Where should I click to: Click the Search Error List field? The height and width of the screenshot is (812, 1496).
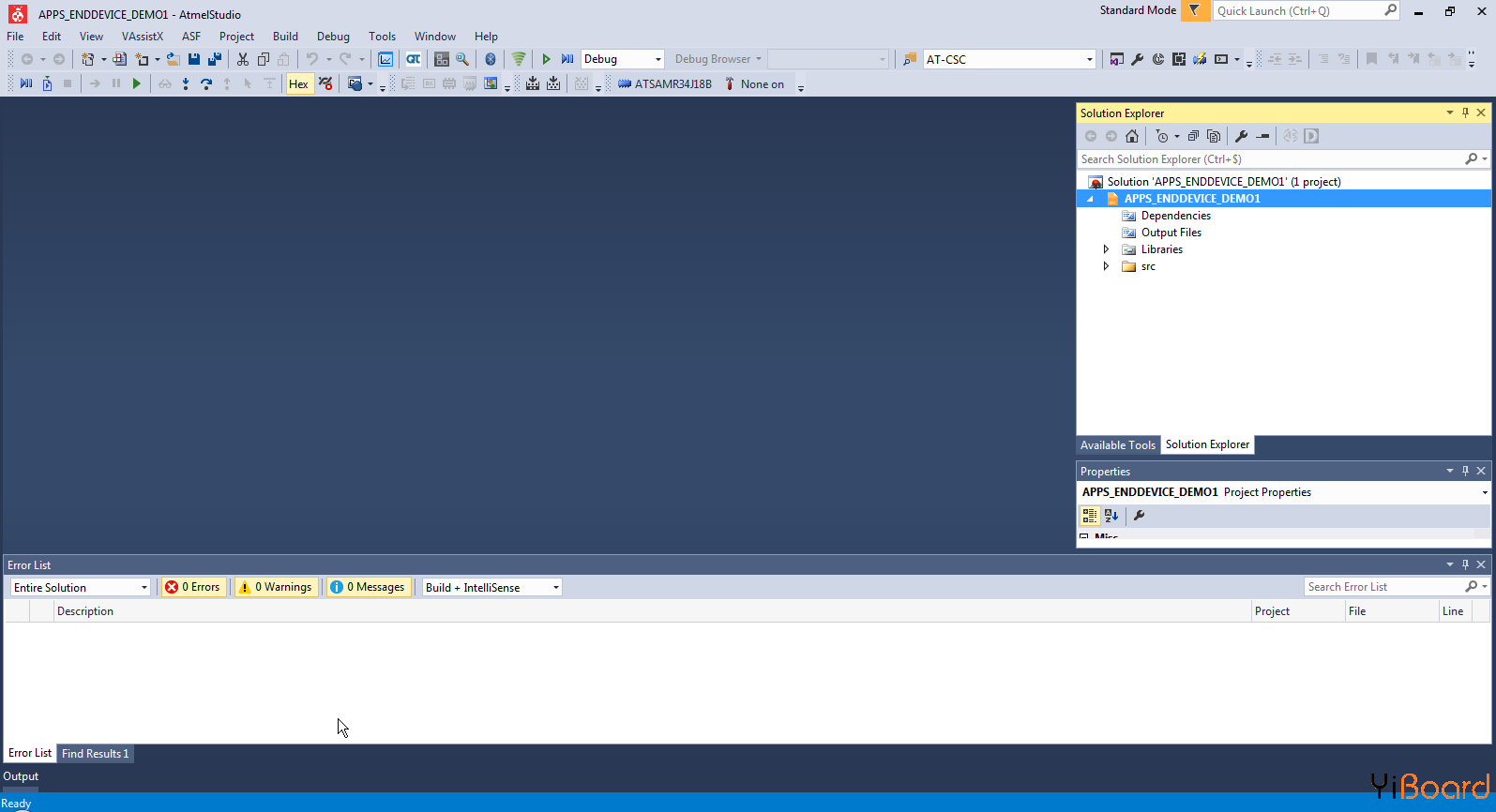click(x=1384, y=587)
